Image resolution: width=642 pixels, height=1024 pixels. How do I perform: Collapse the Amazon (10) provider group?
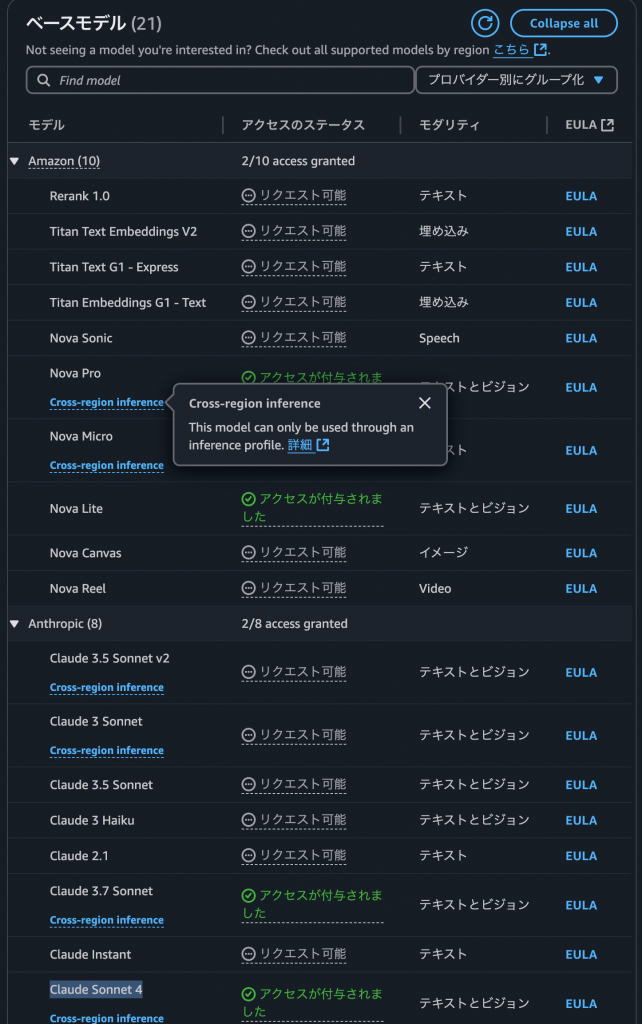point(14,161)
